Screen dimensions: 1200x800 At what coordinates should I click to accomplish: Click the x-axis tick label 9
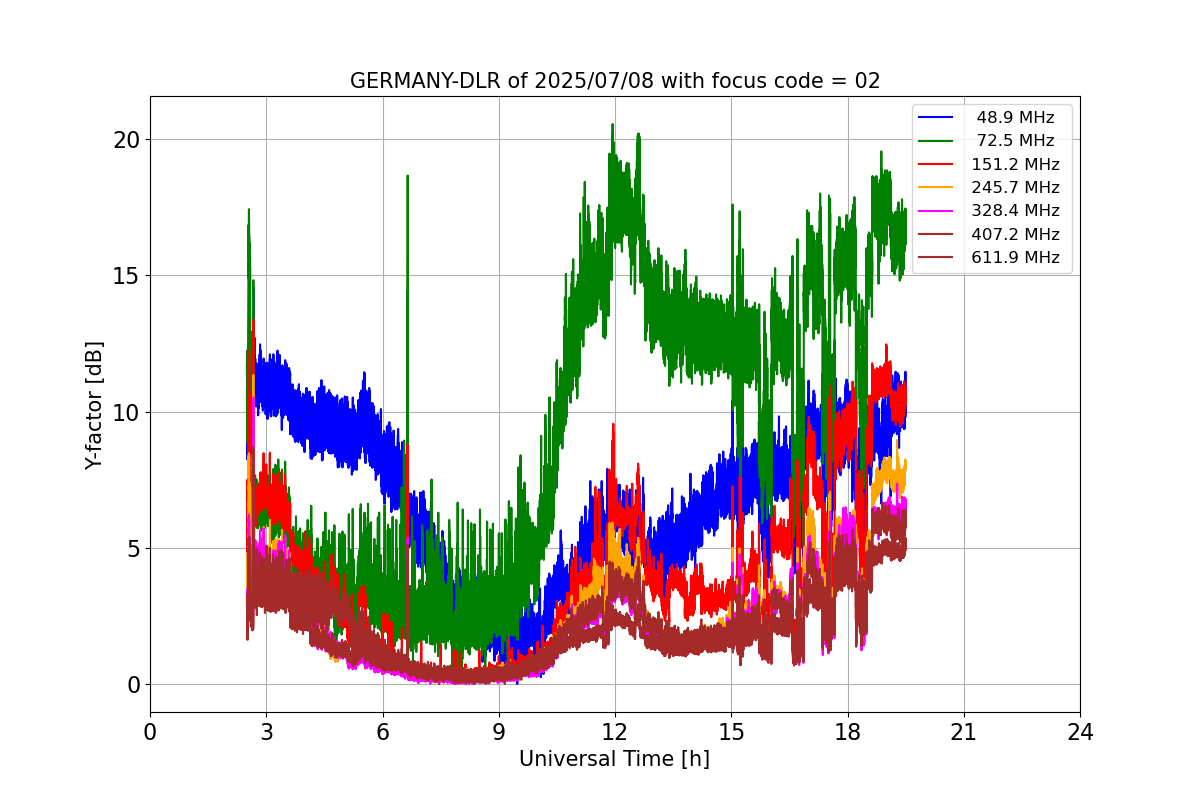tap(499, 732)
